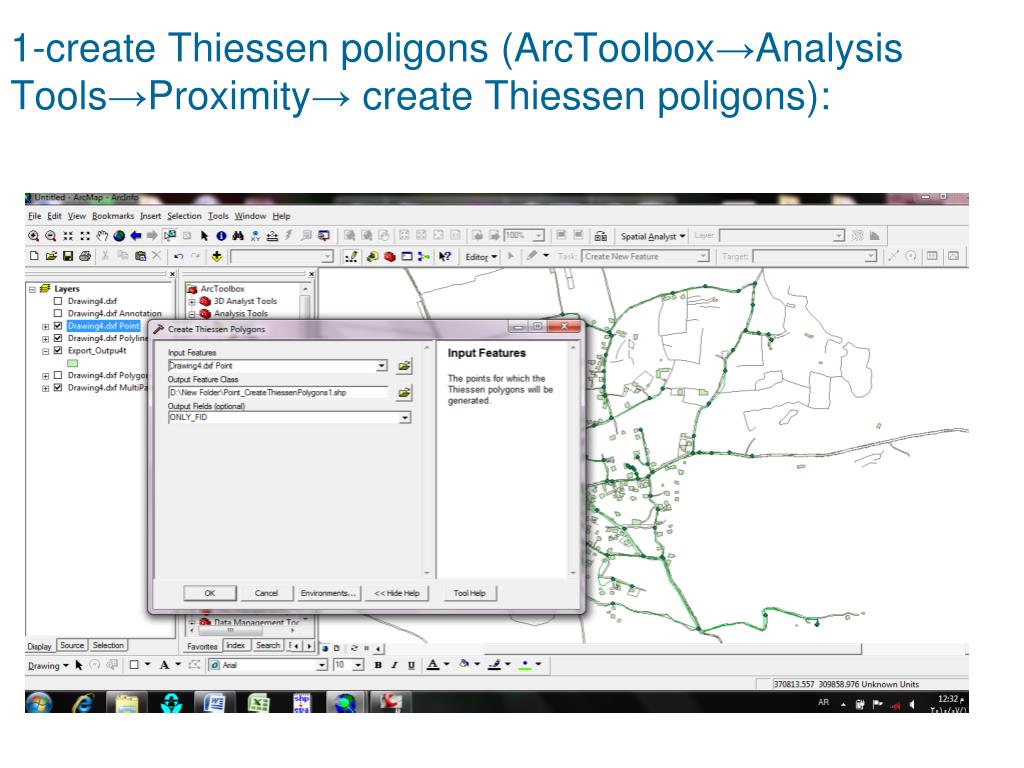The image size is (1024, 768).
Task: Switch to Source tab in table of contents
Action: point(72,645)
